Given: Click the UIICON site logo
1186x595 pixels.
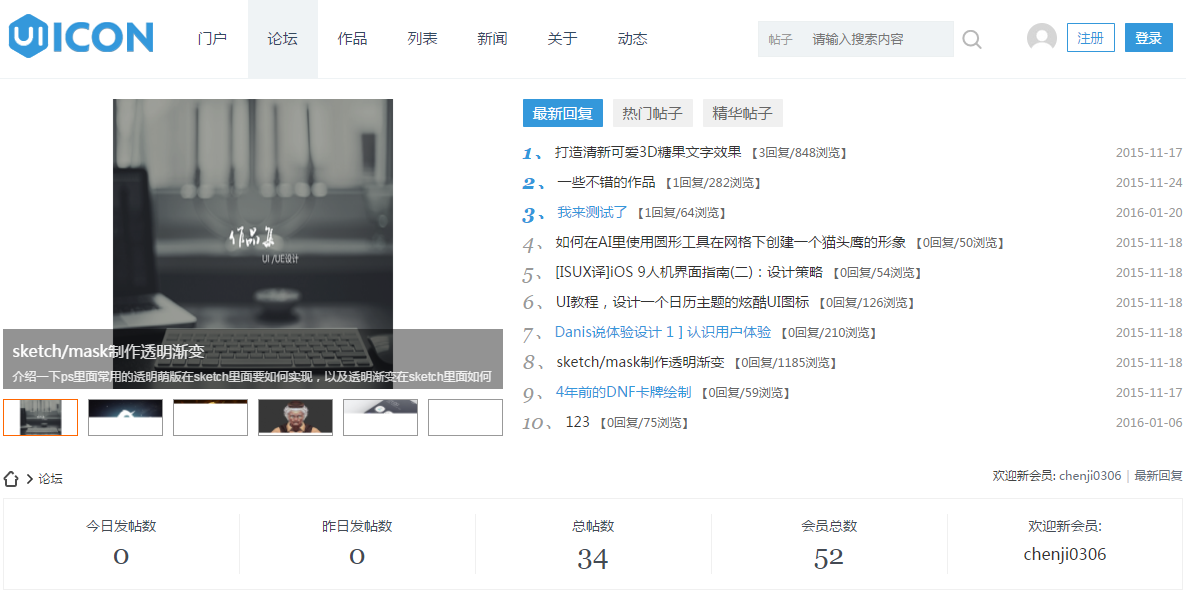Looking at the screenshot, I should click(x=81, y=37).
